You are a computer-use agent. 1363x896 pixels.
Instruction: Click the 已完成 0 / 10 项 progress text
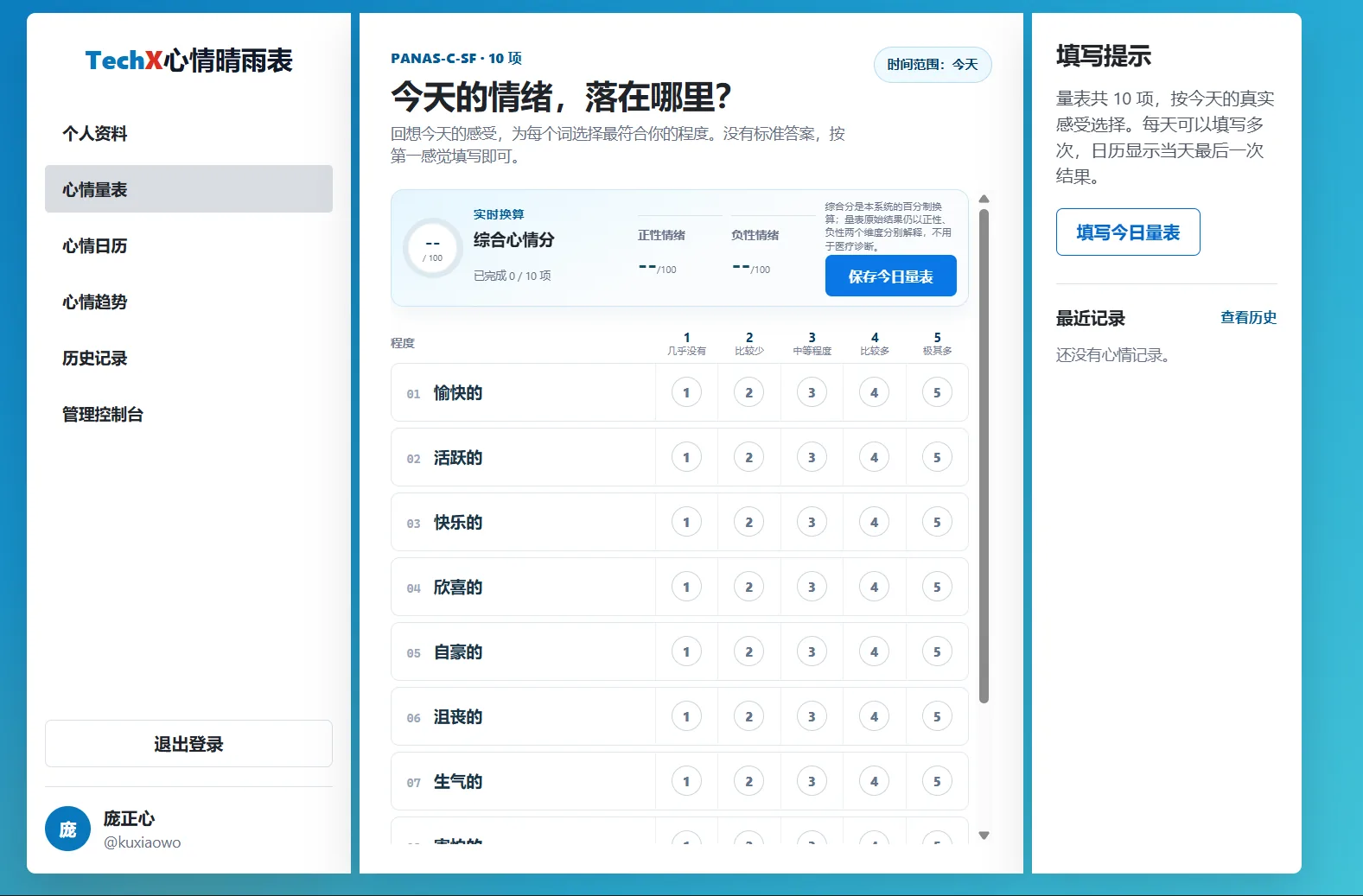coord(512,276)
